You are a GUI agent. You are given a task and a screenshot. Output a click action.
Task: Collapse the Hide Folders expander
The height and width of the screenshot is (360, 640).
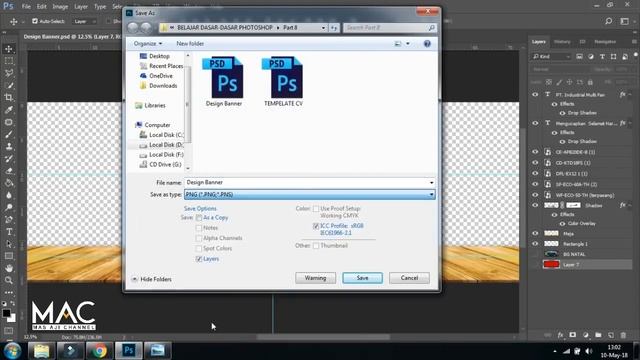click(151, 279)
